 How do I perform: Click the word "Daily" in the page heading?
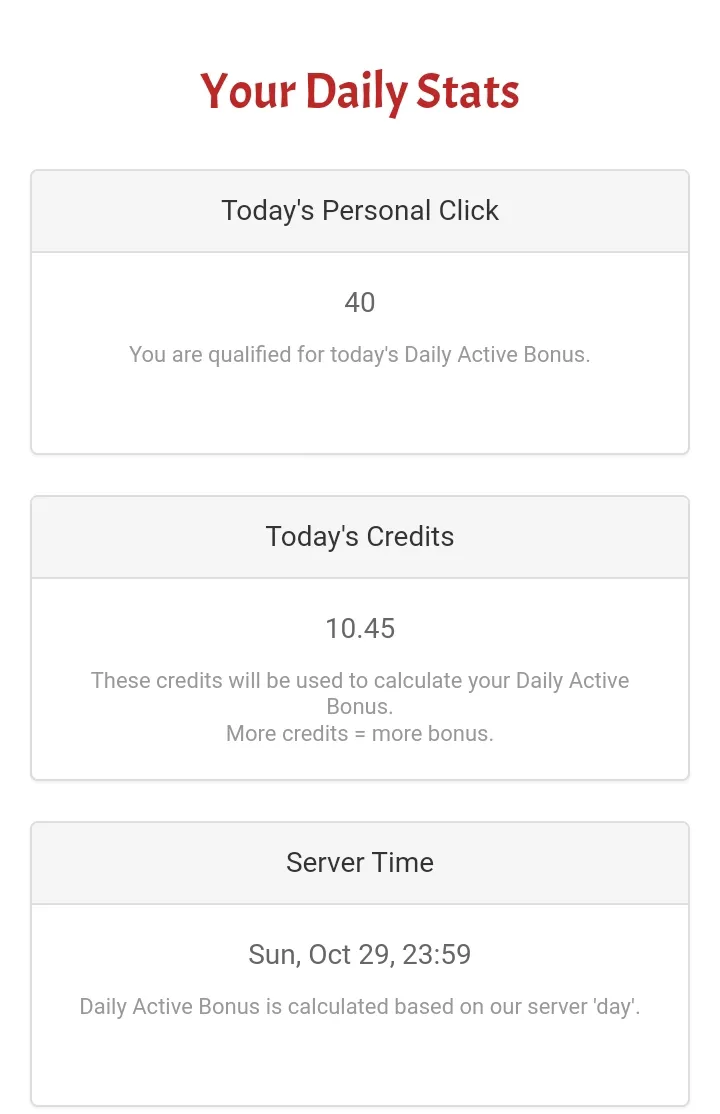[x=355, y=92]
